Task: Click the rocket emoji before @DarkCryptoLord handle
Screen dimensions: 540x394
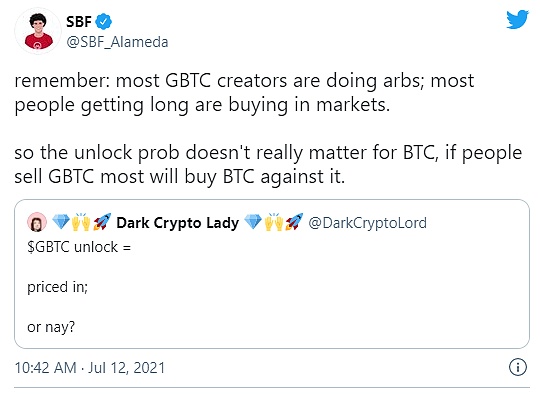Action: [x=294, y=222]
